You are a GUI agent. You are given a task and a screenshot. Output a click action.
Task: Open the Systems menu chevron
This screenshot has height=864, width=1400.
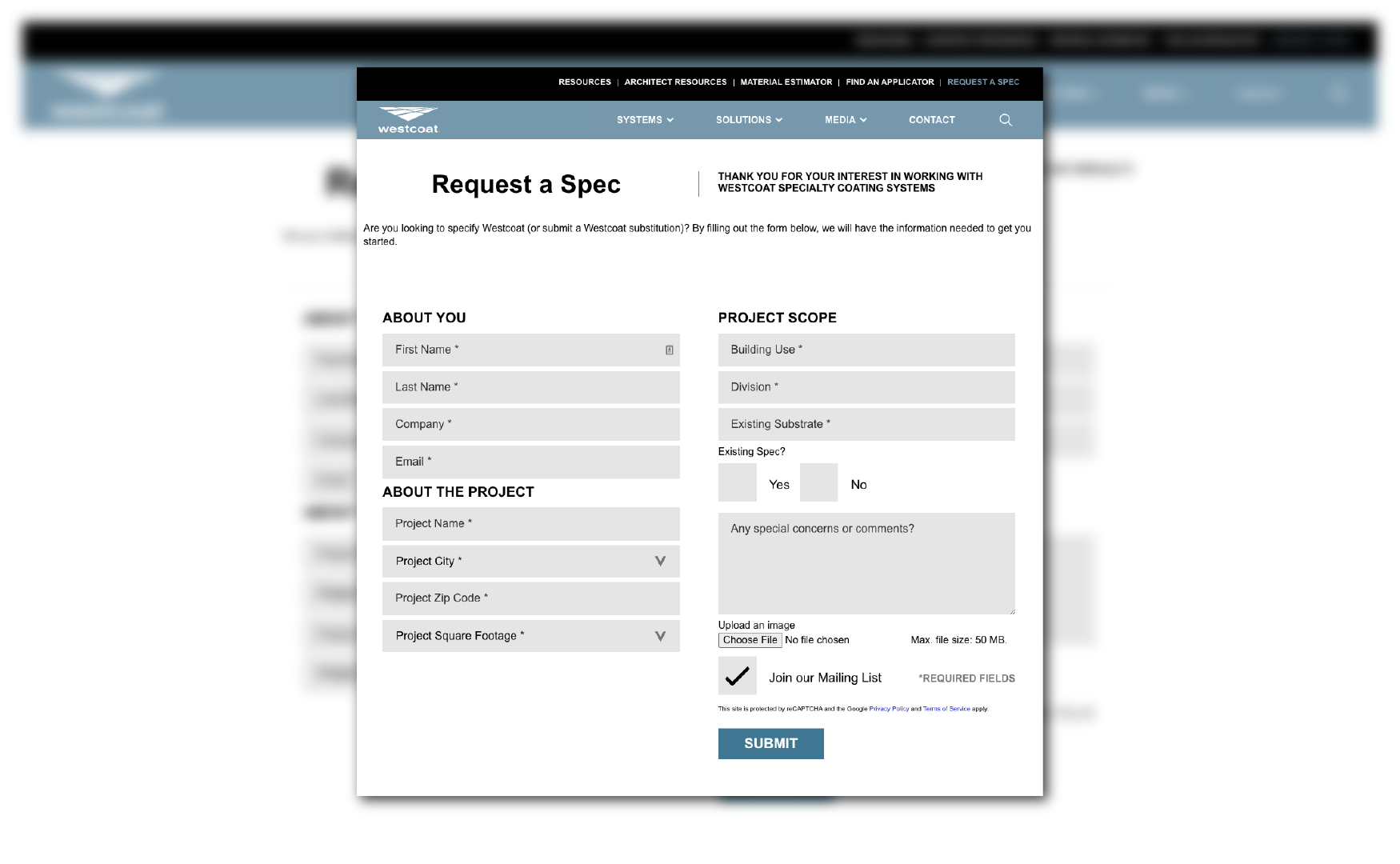[x=669, y=120]
